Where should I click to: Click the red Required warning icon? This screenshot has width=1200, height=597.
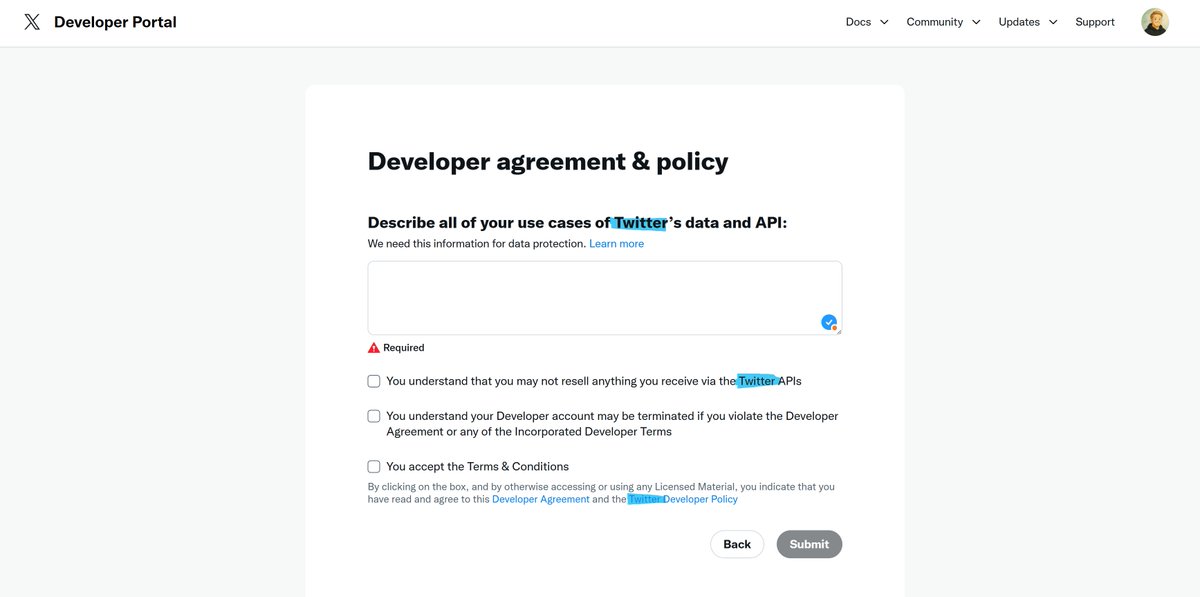[x=374, y=348]
